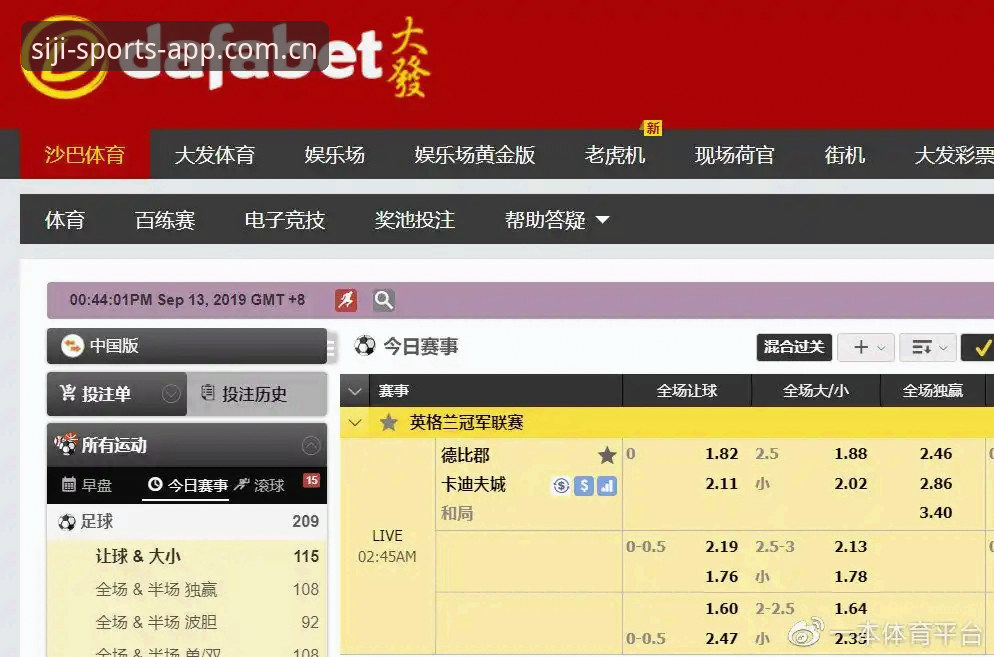Image resolution: width=994 pixels, height=657 pixels.
Task: Open the 帮助答疑 dropdown menu
Action: [x=557, y=220]
